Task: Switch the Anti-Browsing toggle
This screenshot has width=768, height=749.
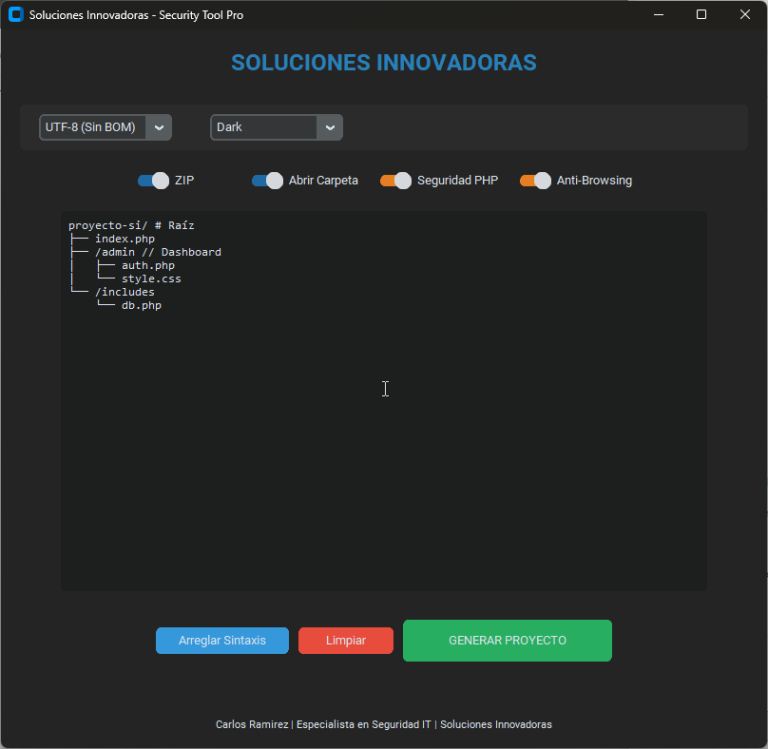Action: [x=535, y=181]
